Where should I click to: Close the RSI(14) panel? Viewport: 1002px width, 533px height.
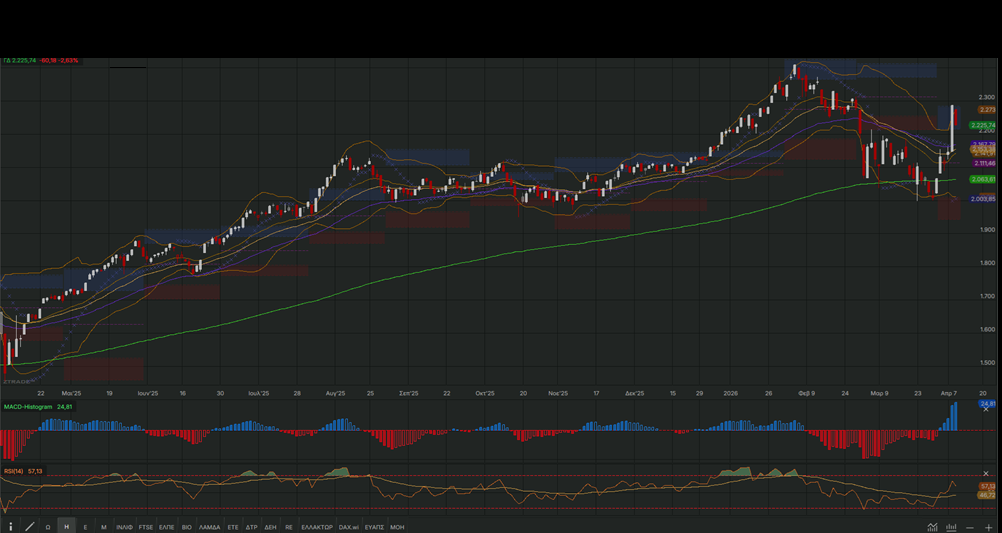[985, 474]
